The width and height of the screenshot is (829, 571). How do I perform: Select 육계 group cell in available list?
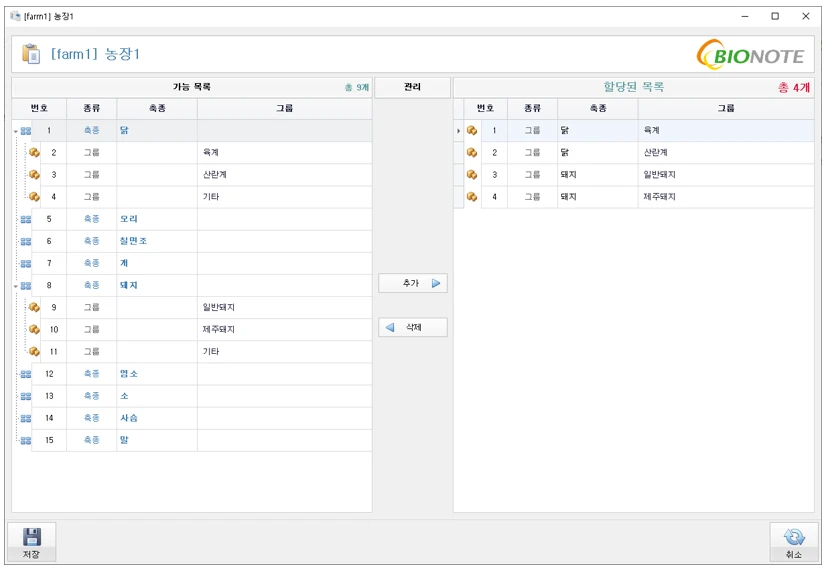pyautogui.click(x=284, y=152)
